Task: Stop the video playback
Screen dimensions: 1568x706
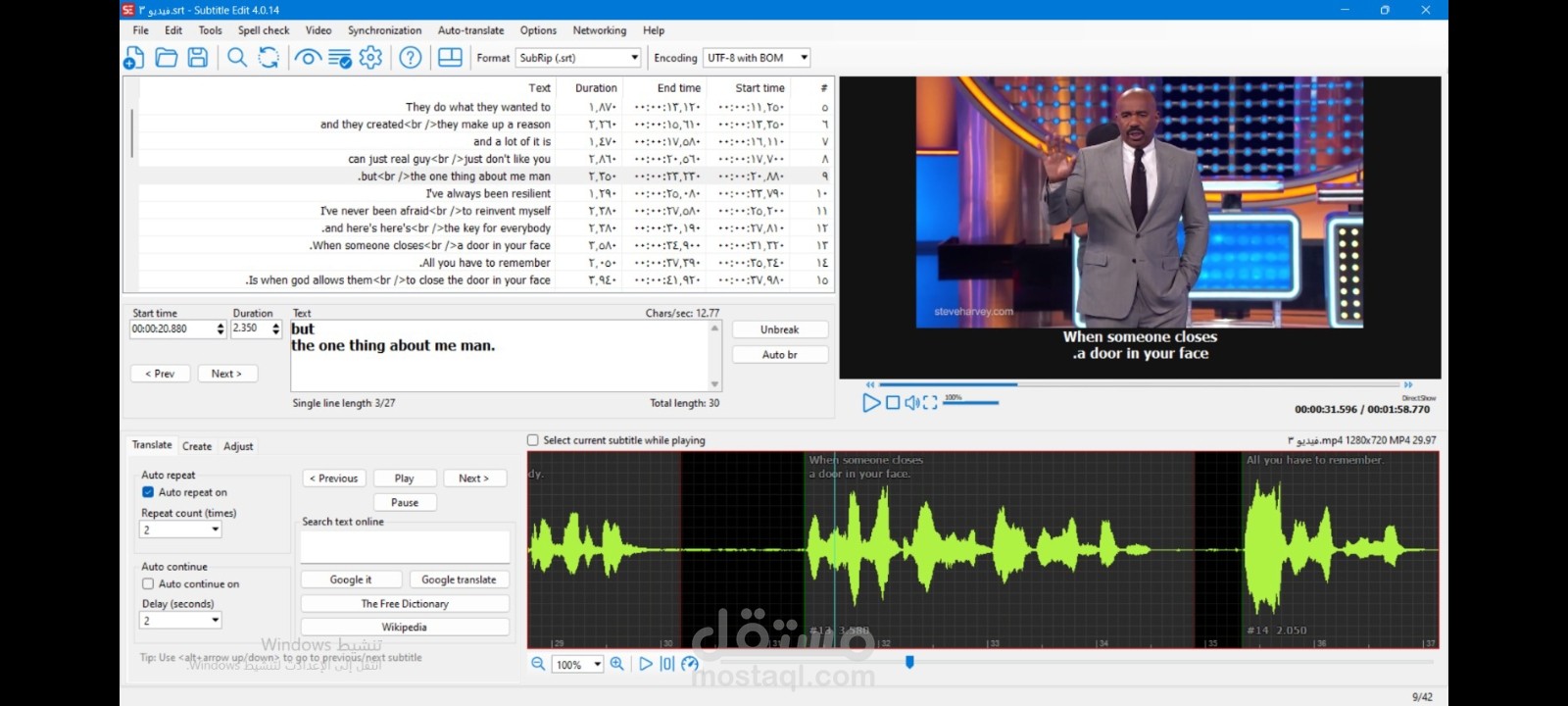Action: click(x=893, y=402)
